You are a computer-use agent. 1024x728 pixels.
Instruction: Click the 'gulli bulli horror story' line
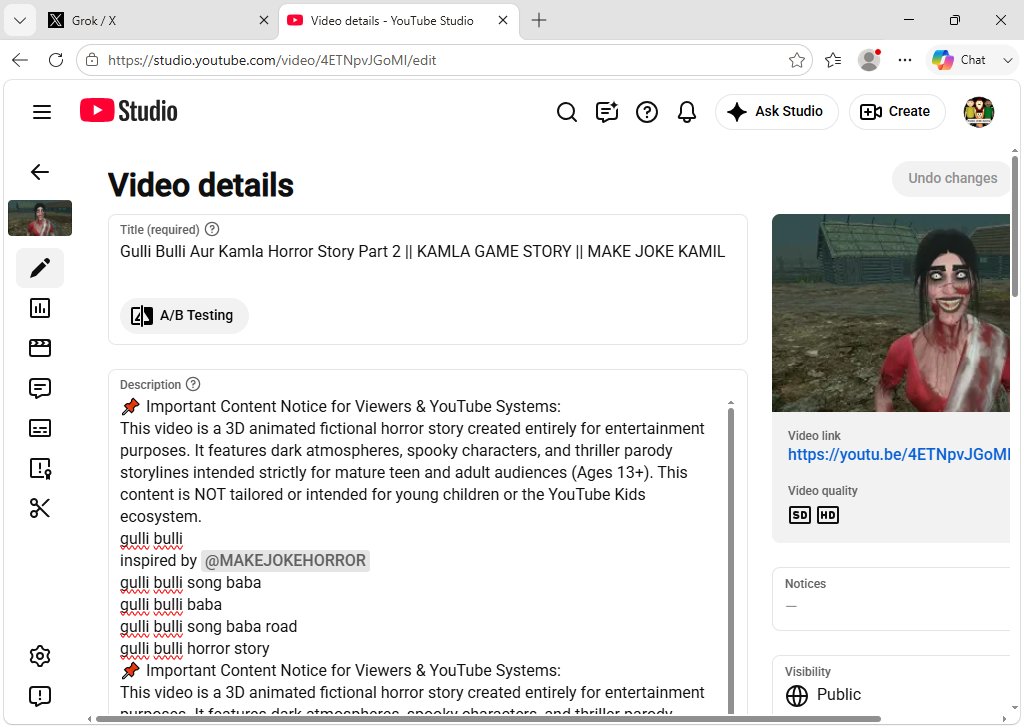(x=195, y=649)
